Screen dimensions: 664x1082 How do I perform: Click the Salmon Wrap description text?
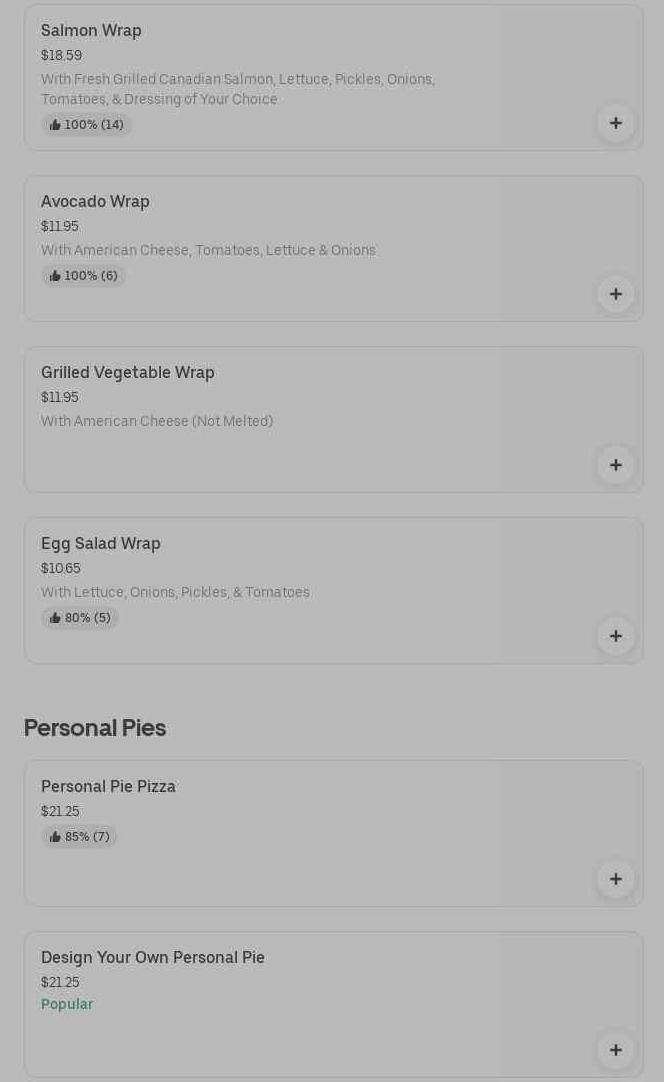(238, 89)
